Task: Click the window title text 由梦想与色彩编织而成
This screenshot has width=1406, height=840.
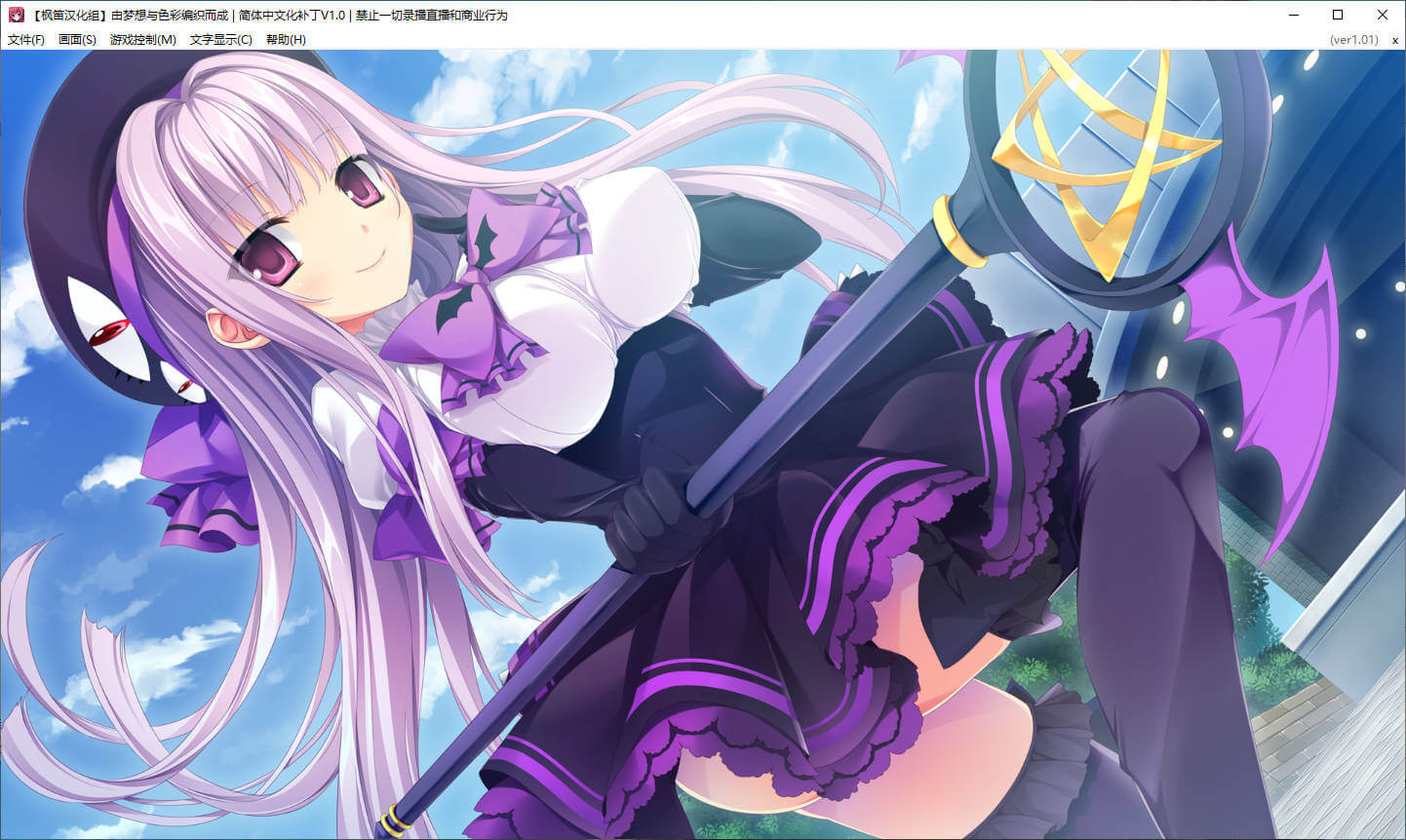Action: pos(170,15)
